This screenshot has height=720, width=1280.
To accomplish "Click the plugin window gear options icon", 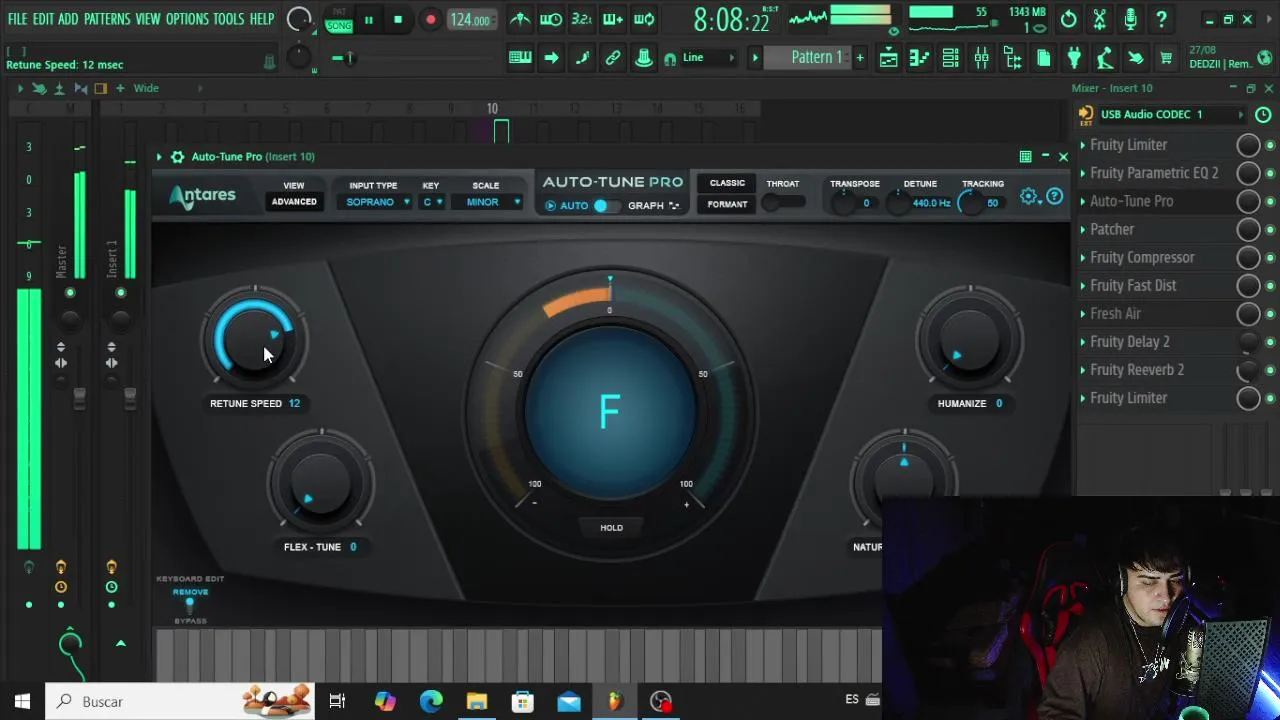I will click(177, 157).
